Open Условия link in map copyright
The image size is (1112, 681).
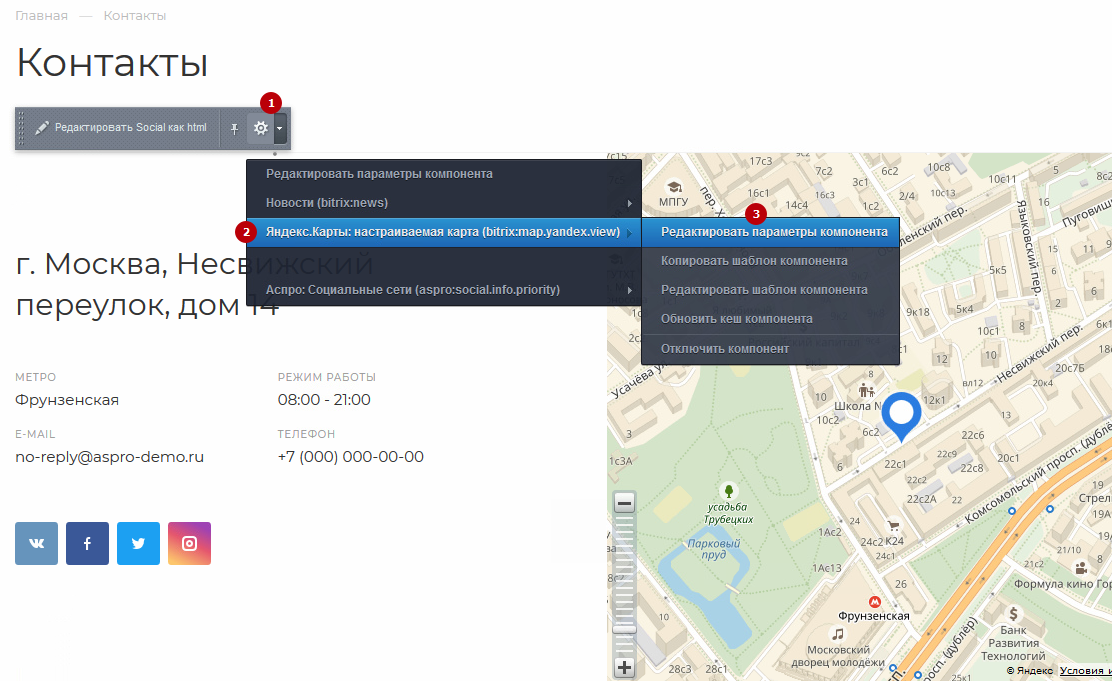coord(1085,670)
